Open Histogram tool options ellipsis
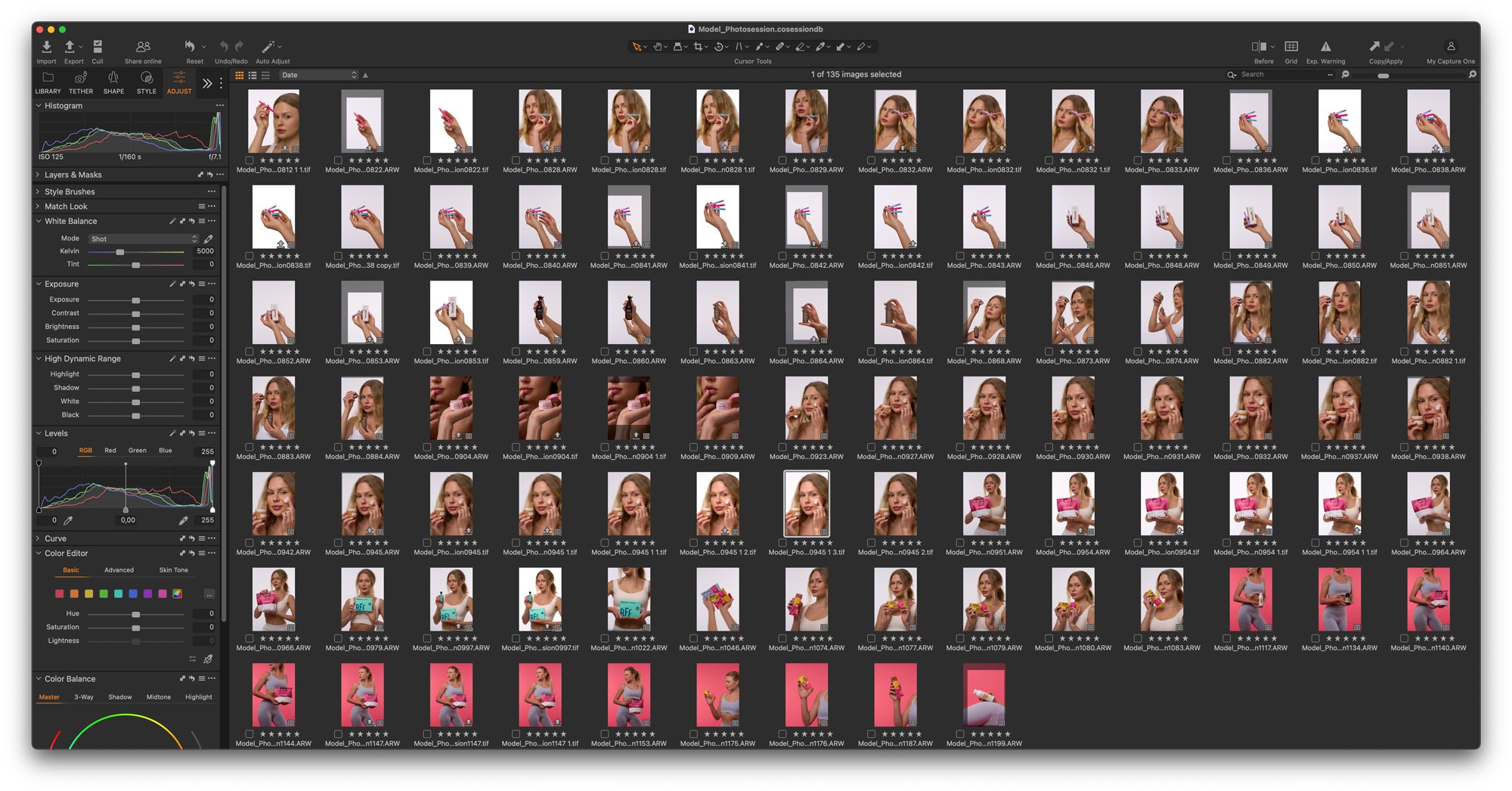Viewport: 1512px width, 791px height. [x=220, y=106]
